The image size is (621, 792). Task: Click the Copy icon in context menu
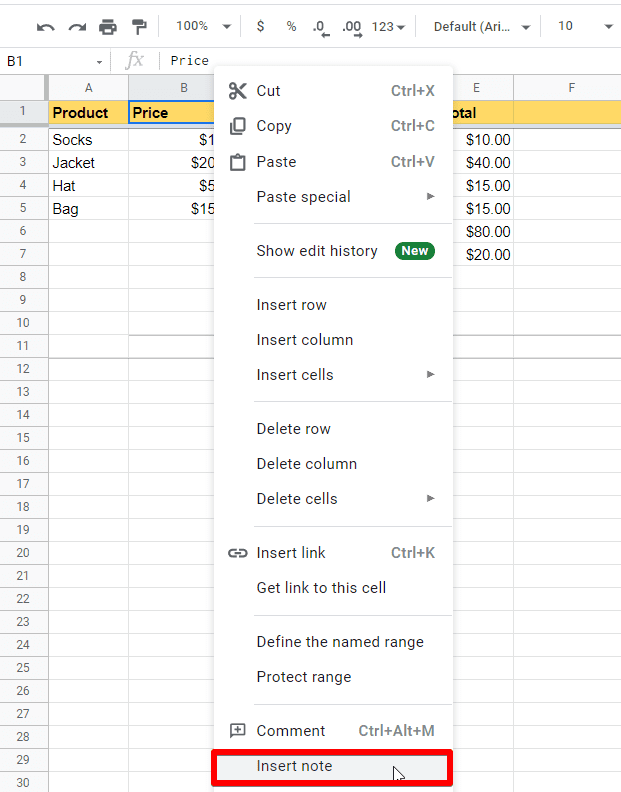[237, 126]
